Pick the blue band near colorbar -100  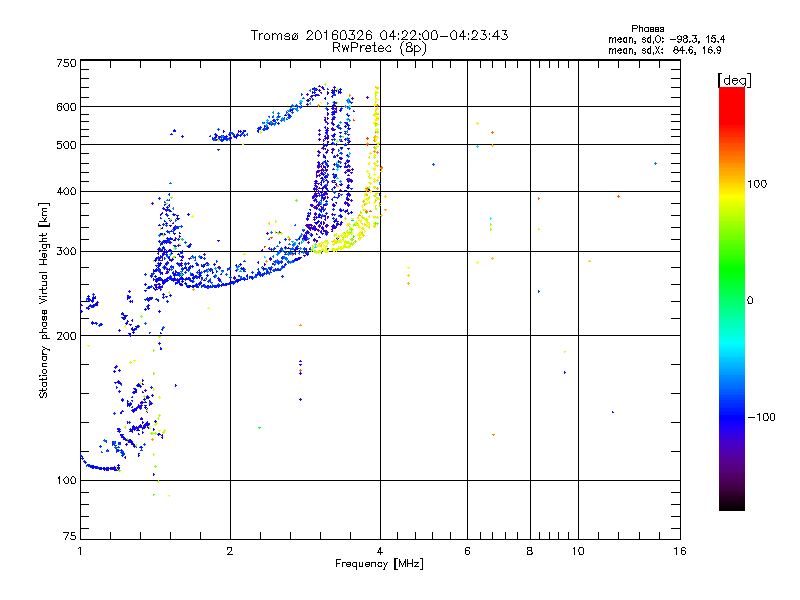(731, 416)
